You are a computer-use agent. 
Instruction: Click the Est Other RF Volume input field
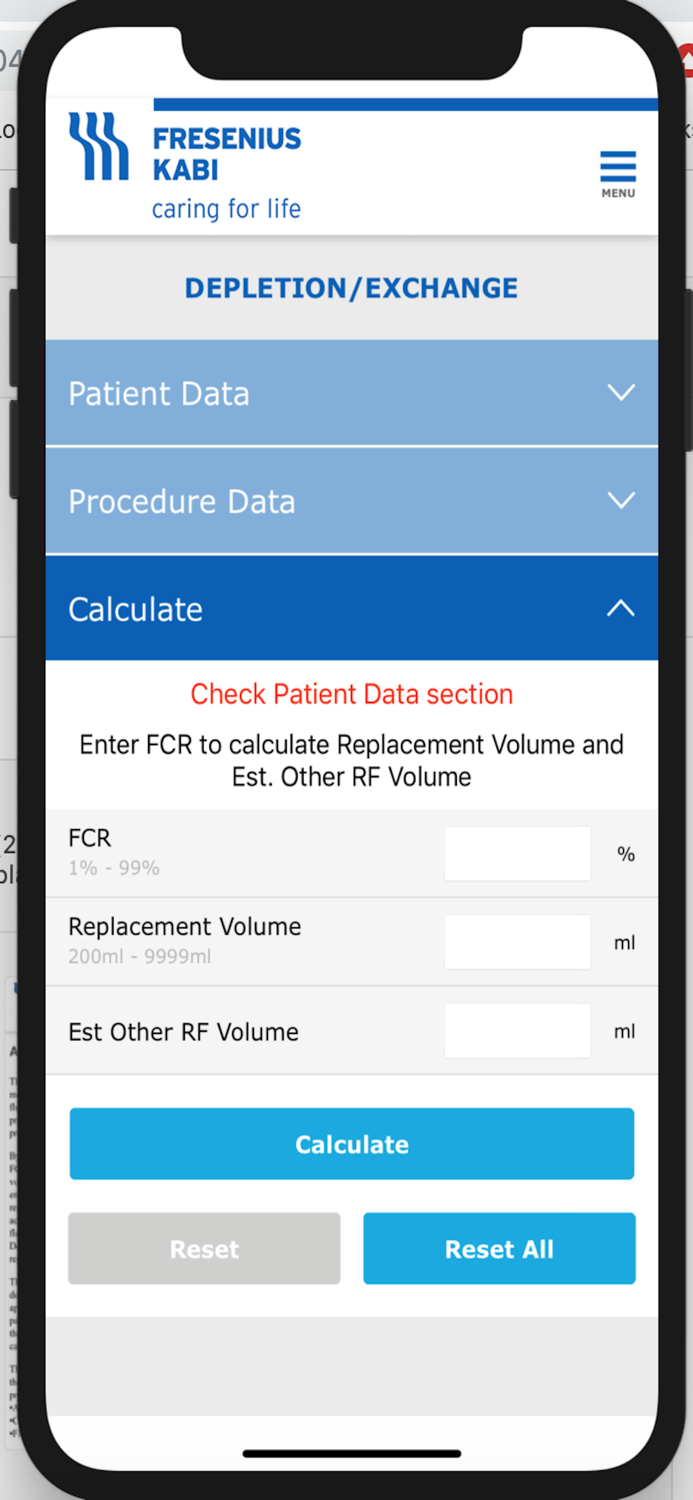pos(517,1030)
